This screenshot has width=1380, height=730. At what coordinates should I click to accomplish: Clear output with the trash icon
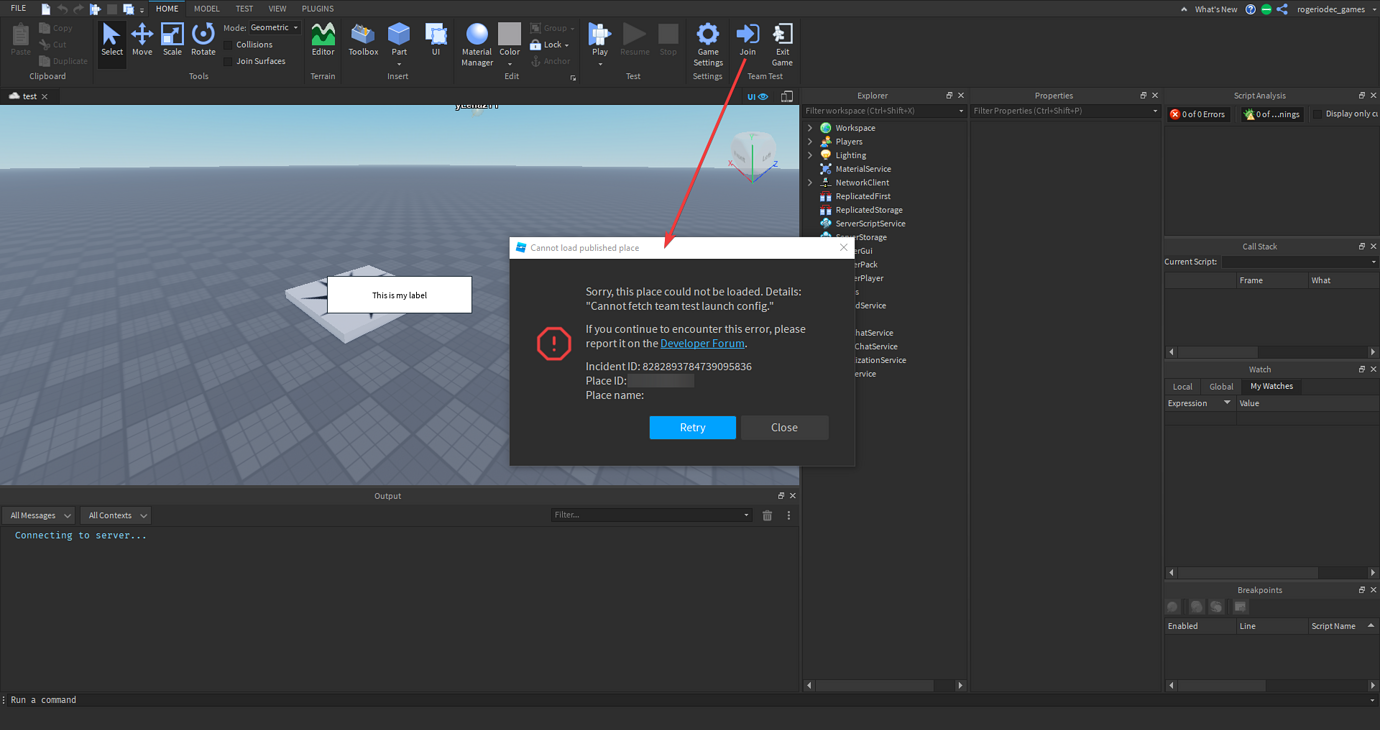(767, 515)
